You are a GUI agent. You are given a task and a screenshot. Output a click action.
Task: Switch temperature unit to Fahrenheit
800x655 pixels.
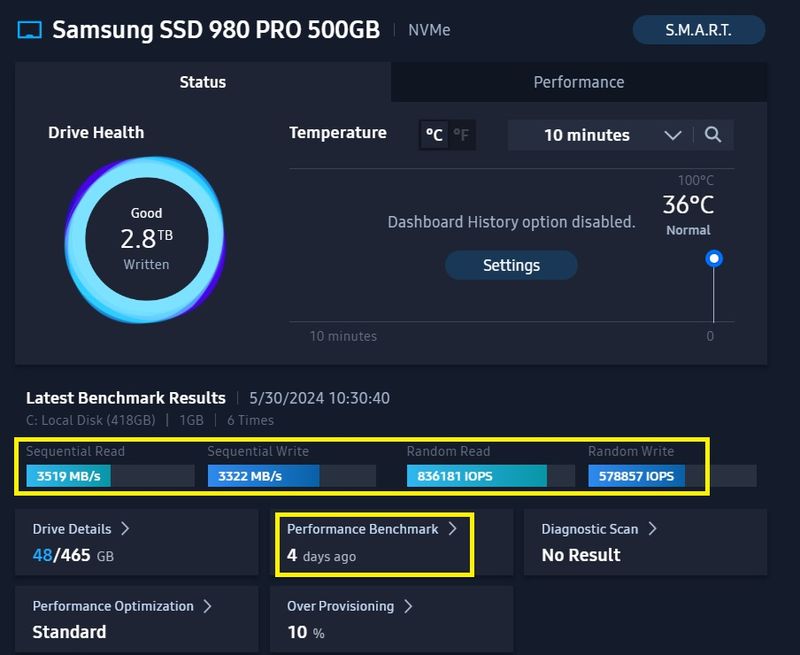point(461,135)
